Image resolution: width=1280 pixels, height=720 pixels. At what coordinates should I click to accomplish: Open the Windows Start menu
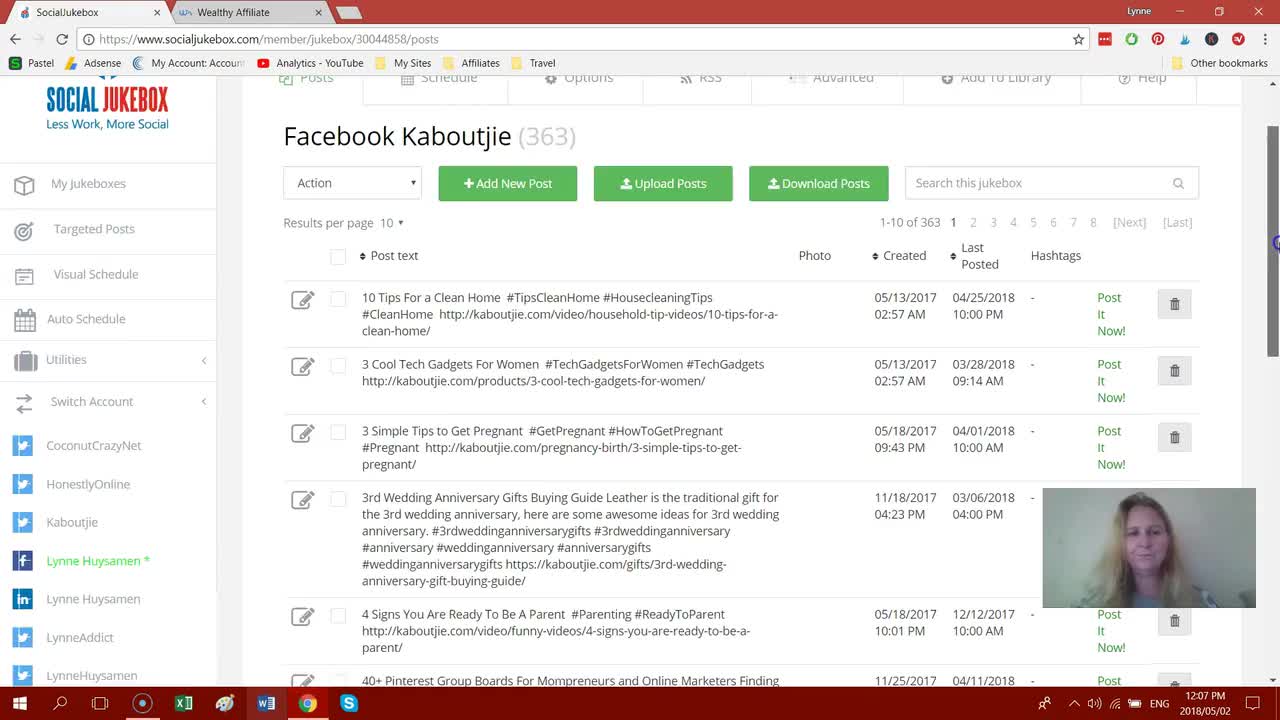pyautogui.click(x=19, y=703)
